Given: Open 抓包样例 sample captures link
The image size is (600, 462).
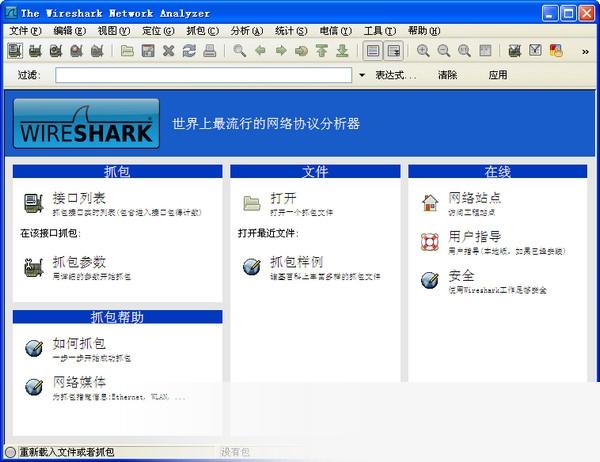Looking at the screenshot, I should tap(297, 262).
